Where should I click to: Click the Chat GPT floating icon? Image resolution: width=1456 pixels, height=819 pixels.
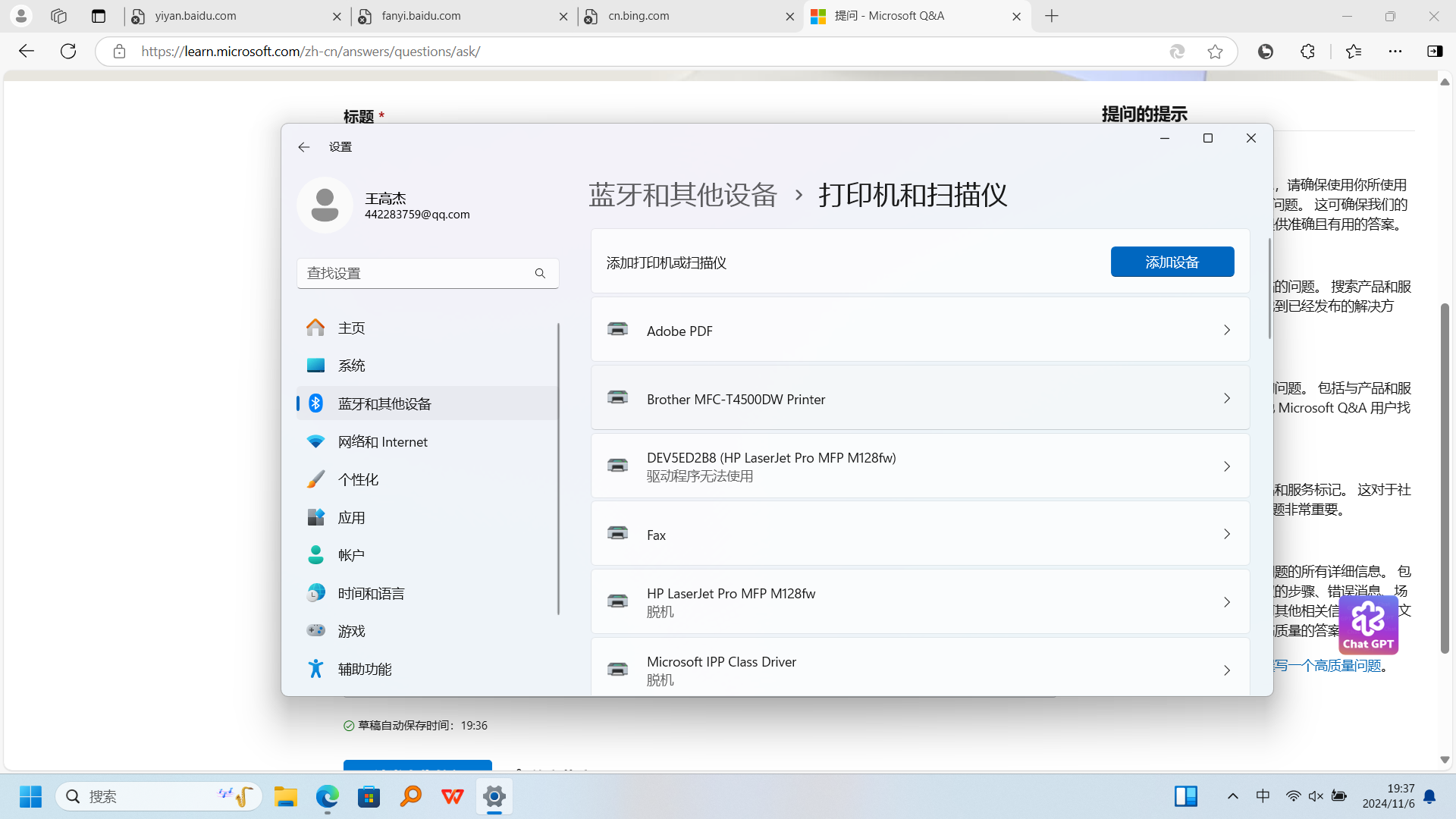coord(1369,625)
